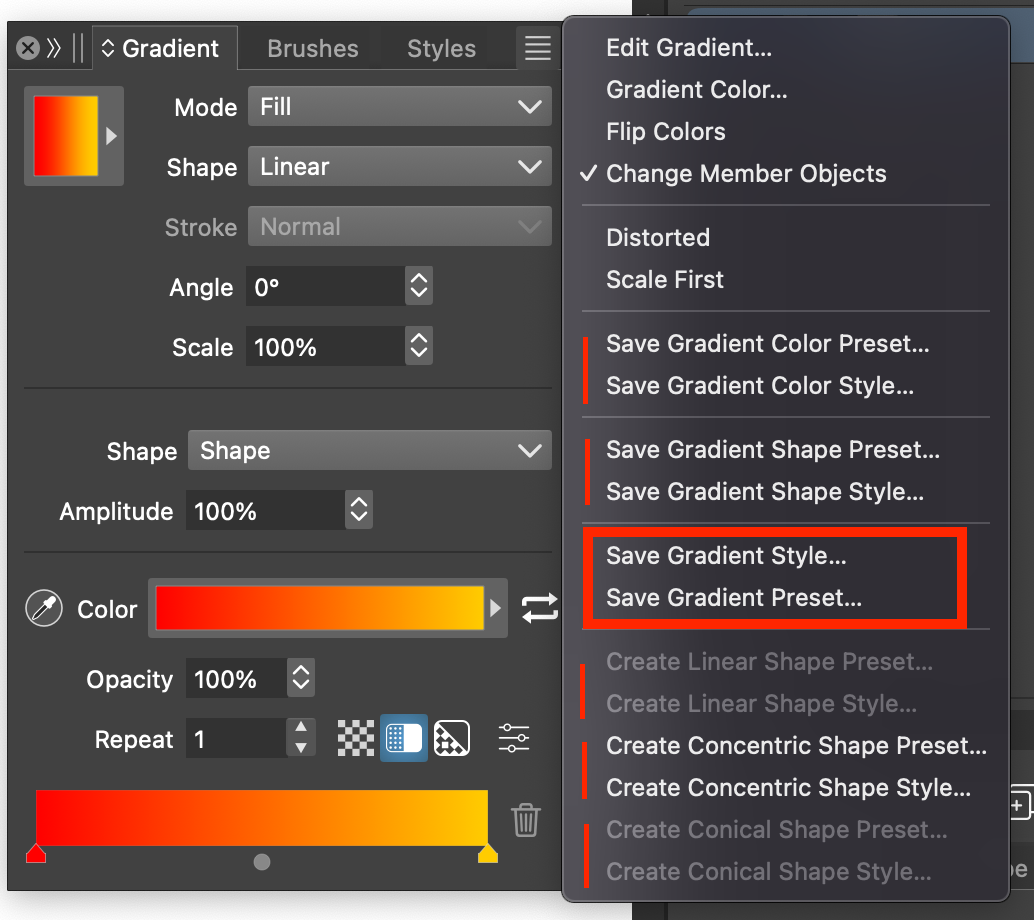Screen dimensions: 1034x920
Task: Click the swap gradient colors arrows icon
Action: (539, 608)
